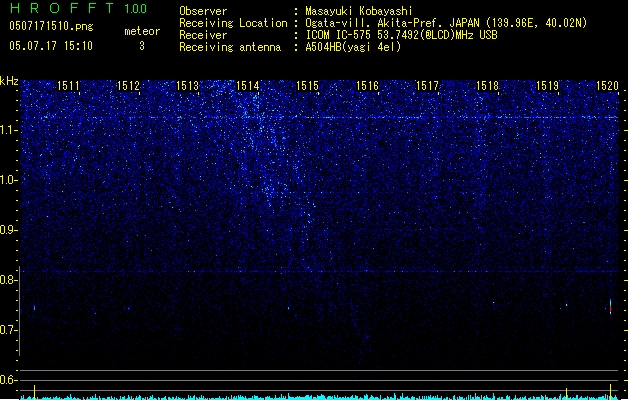Click the 1.0 kHz frequency label
This screenshot has width=629, height=400.
pyautogui.click(x=8, y=180)
